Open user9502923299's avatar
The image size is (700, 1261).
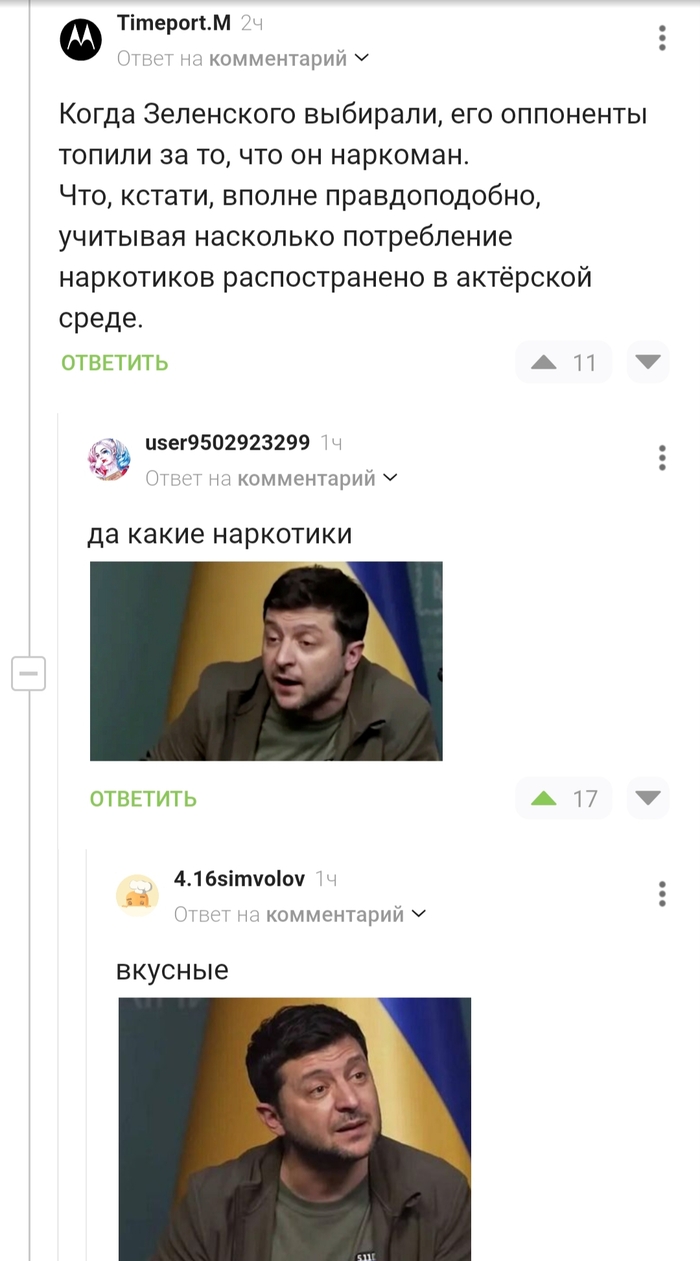tap(110, 459)
